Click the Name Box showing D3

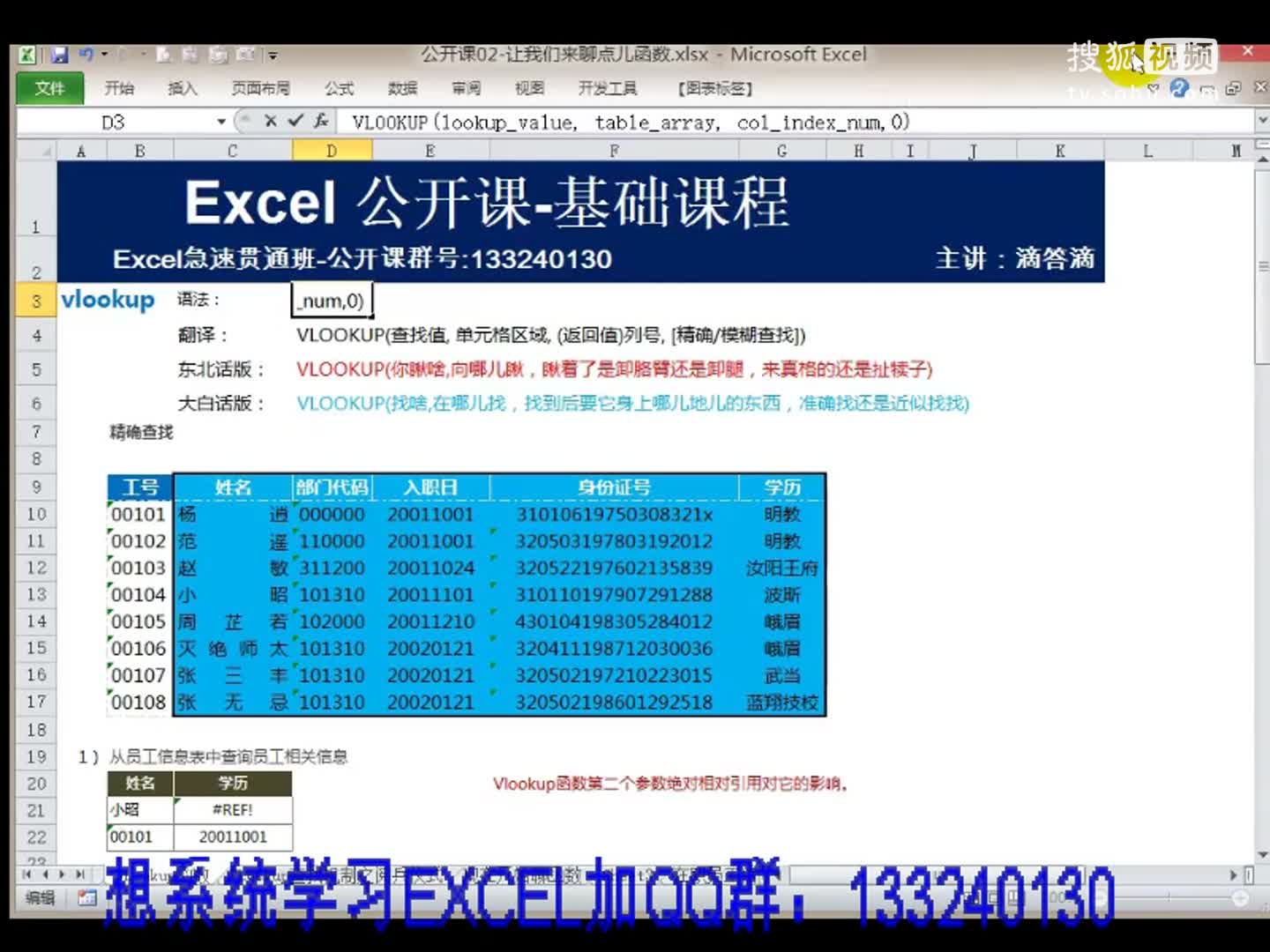(x=115, y=122)
